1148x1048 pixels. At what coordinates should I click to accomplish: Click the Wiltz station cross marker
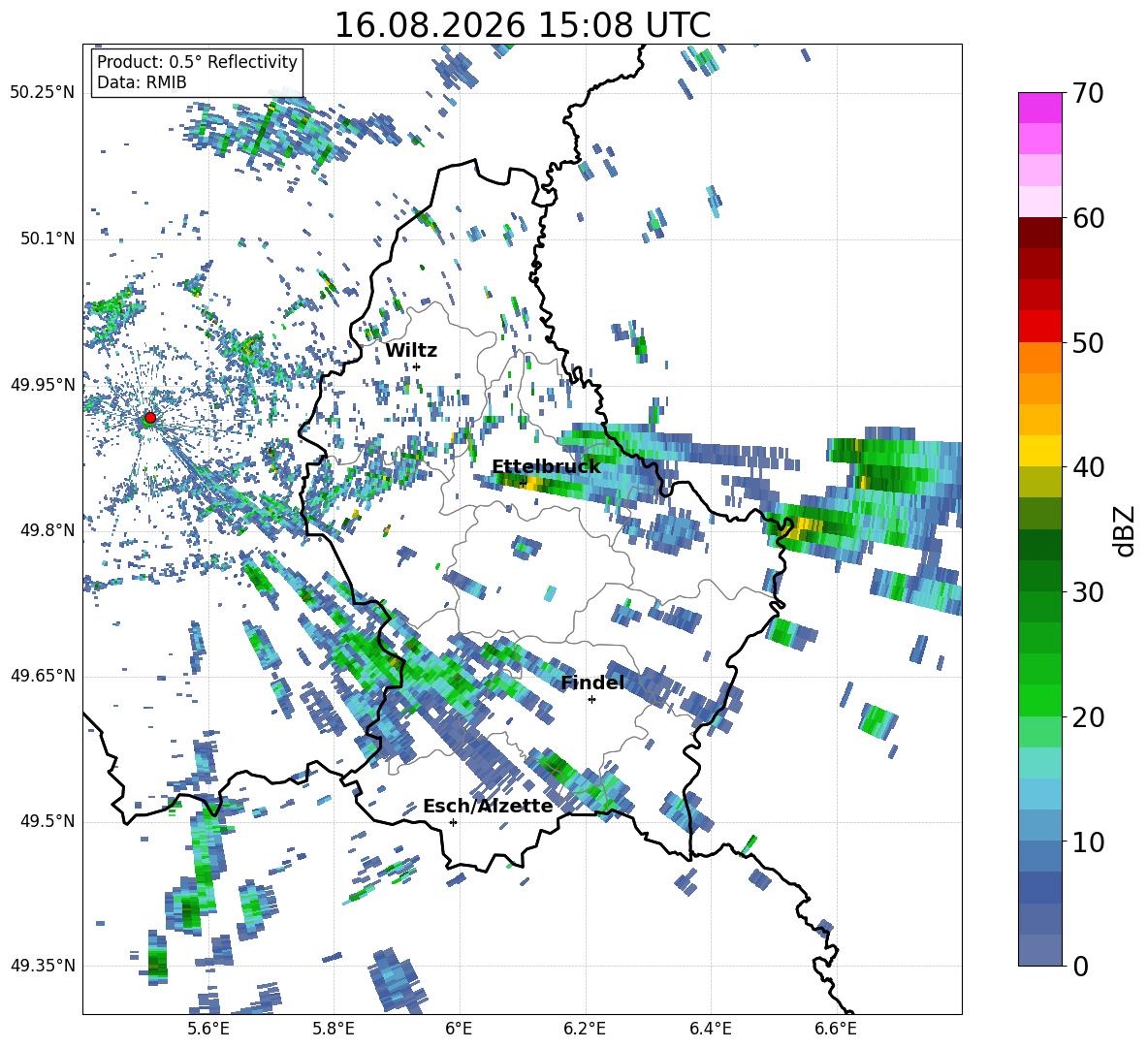point(417,366)
